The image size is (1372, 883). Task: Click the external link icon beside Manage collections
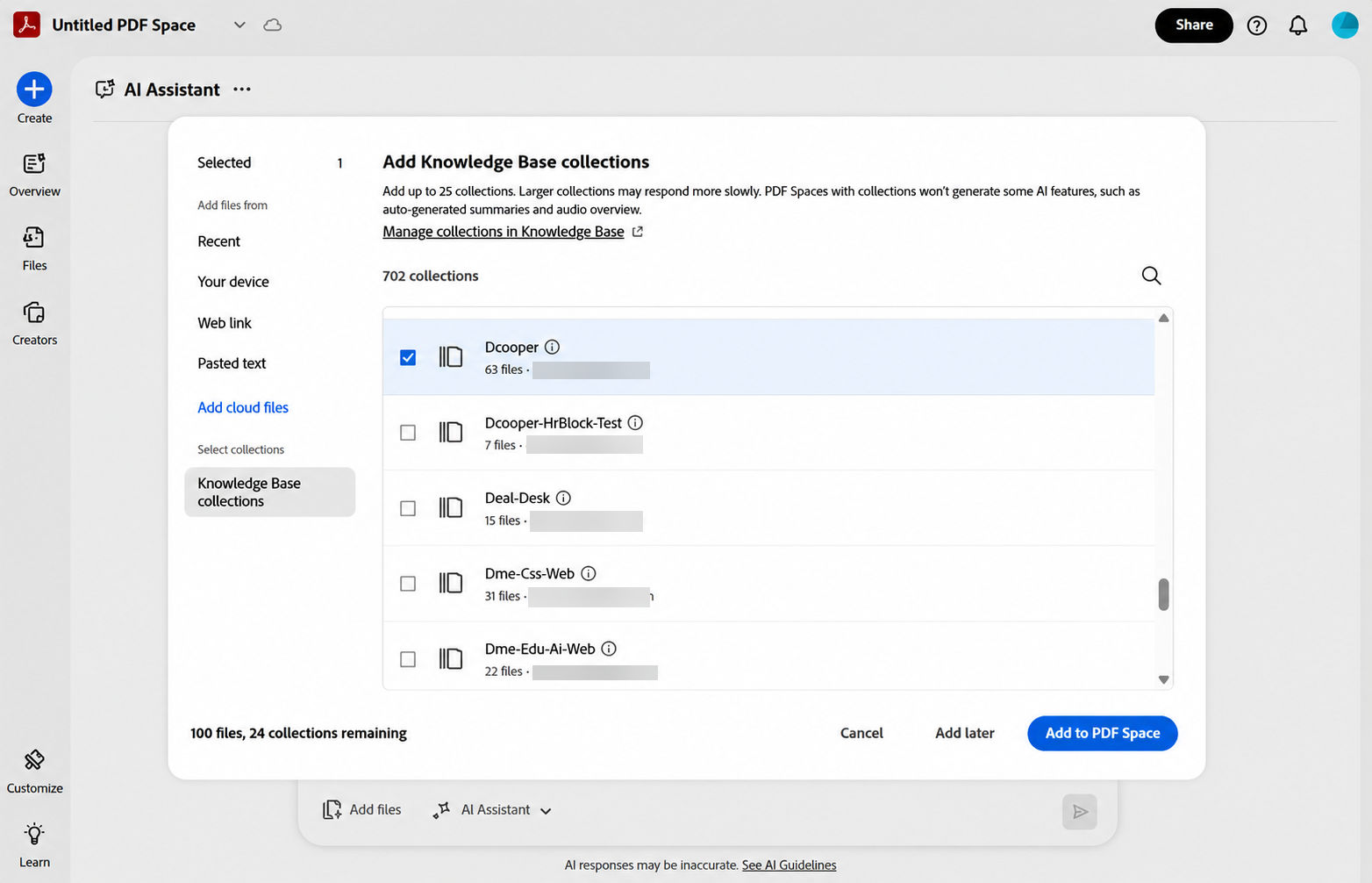click(x=638, y=232)
